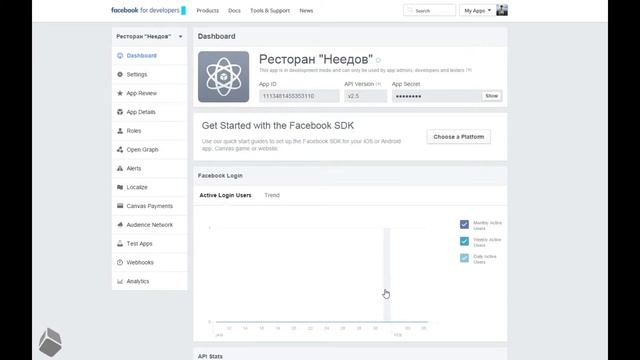Select the Active Login Users tab

click(225, 195)
